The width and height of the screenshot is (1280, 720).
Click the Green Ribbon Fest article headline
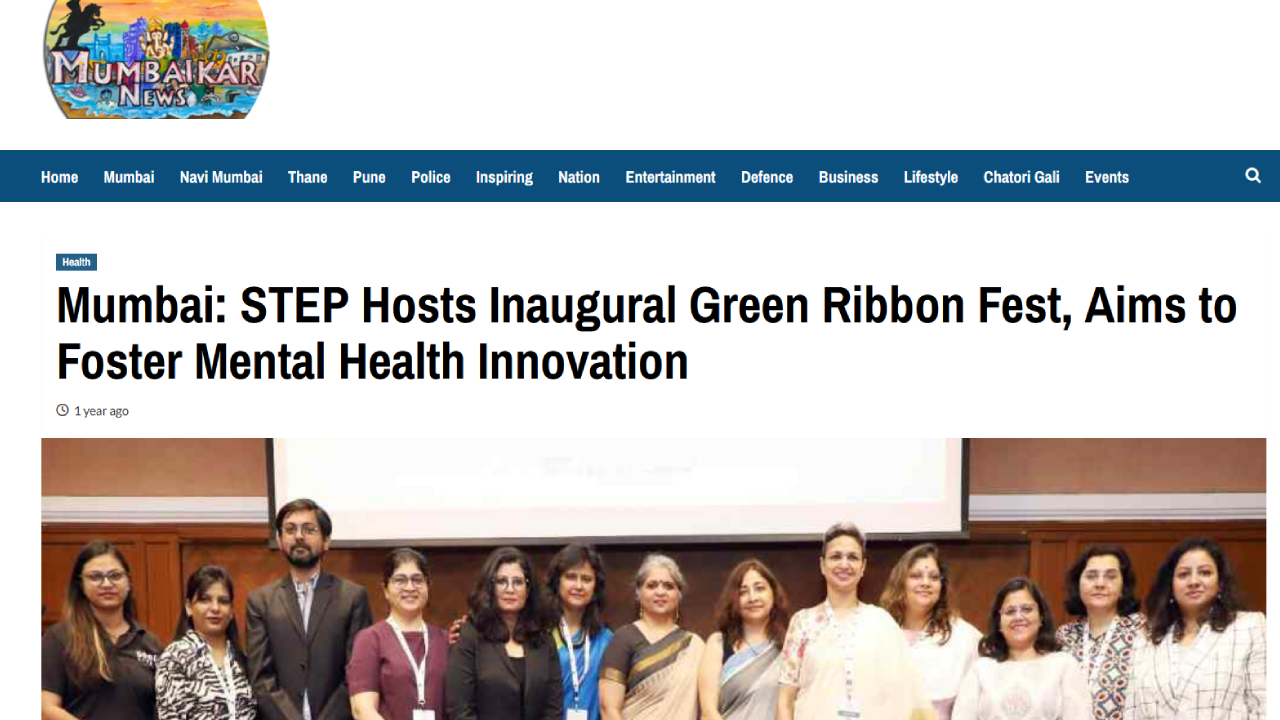point(646,333)
